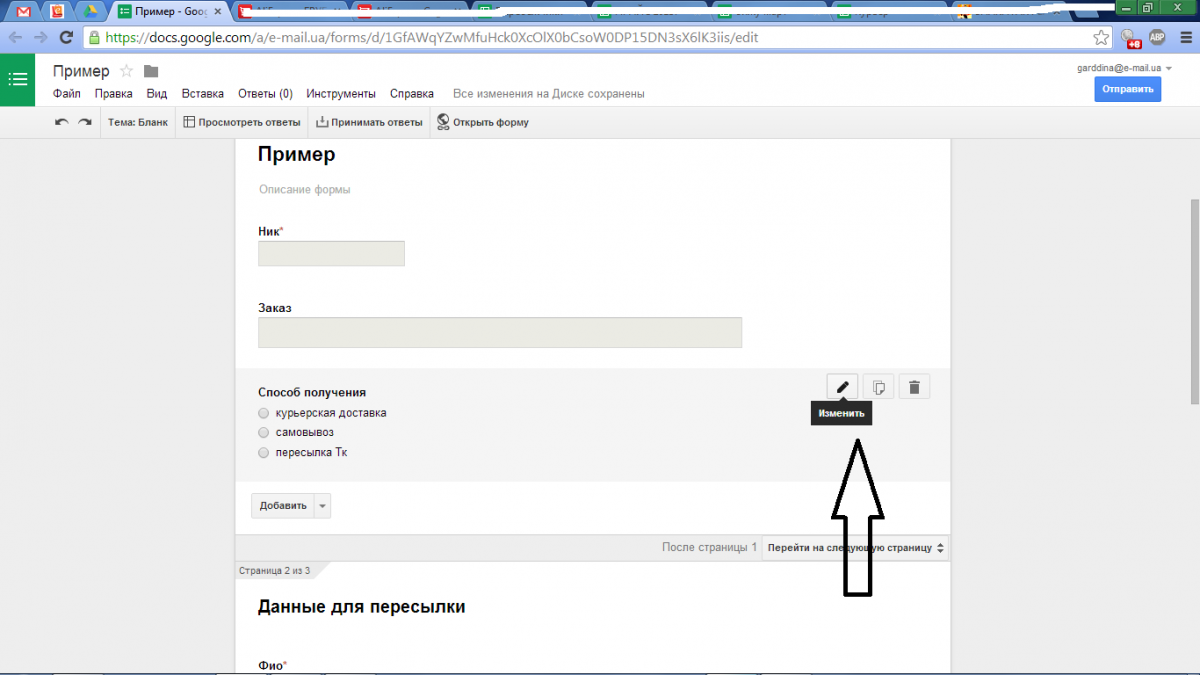Click the Тема: Бланк toolbar button
This screenshot has height=675, width=1200.
[x=138, y=122]
